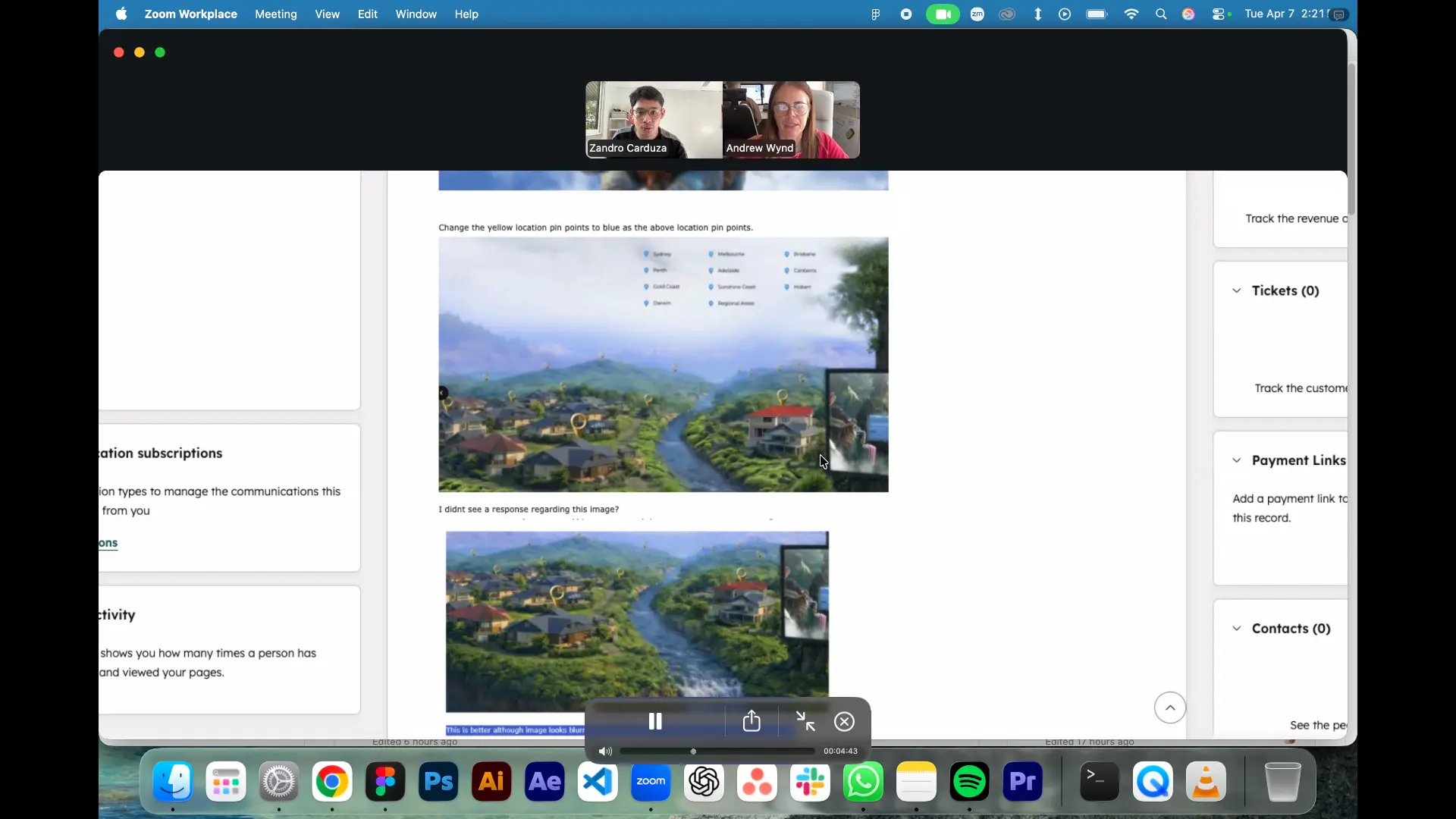Exit full screen using the inward arrows icon
This screenshot has width=1456, height=819.
[x=805, y=721]
